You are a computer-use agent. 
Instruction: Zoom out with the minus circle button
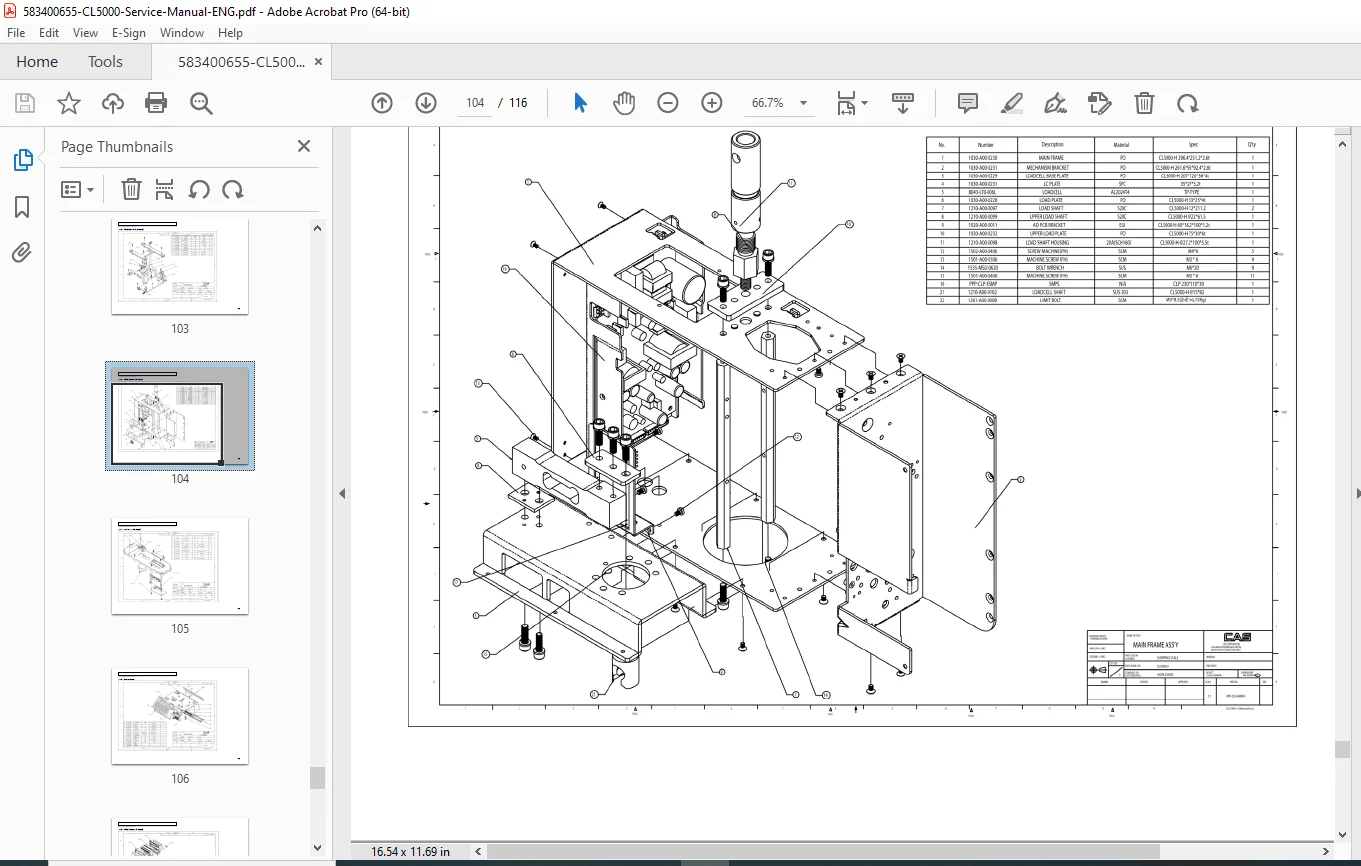click(668, 103)
